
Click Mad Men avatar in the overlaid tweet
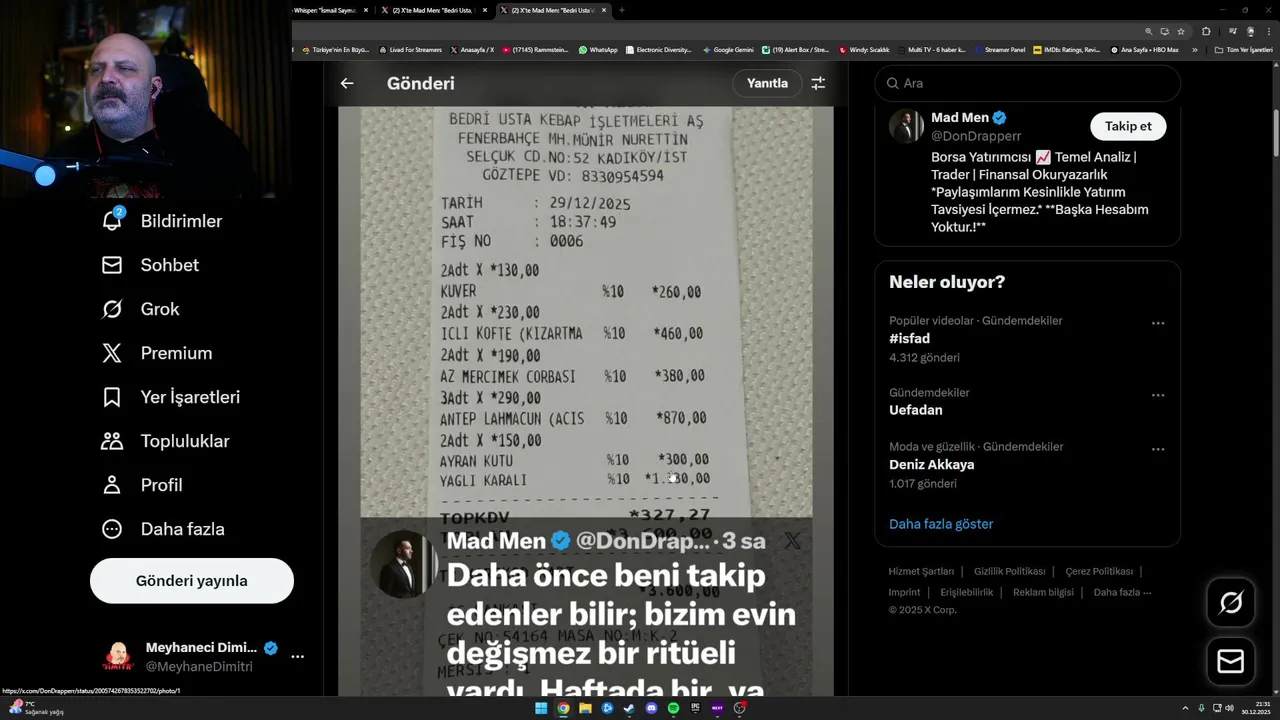[402, 564]
